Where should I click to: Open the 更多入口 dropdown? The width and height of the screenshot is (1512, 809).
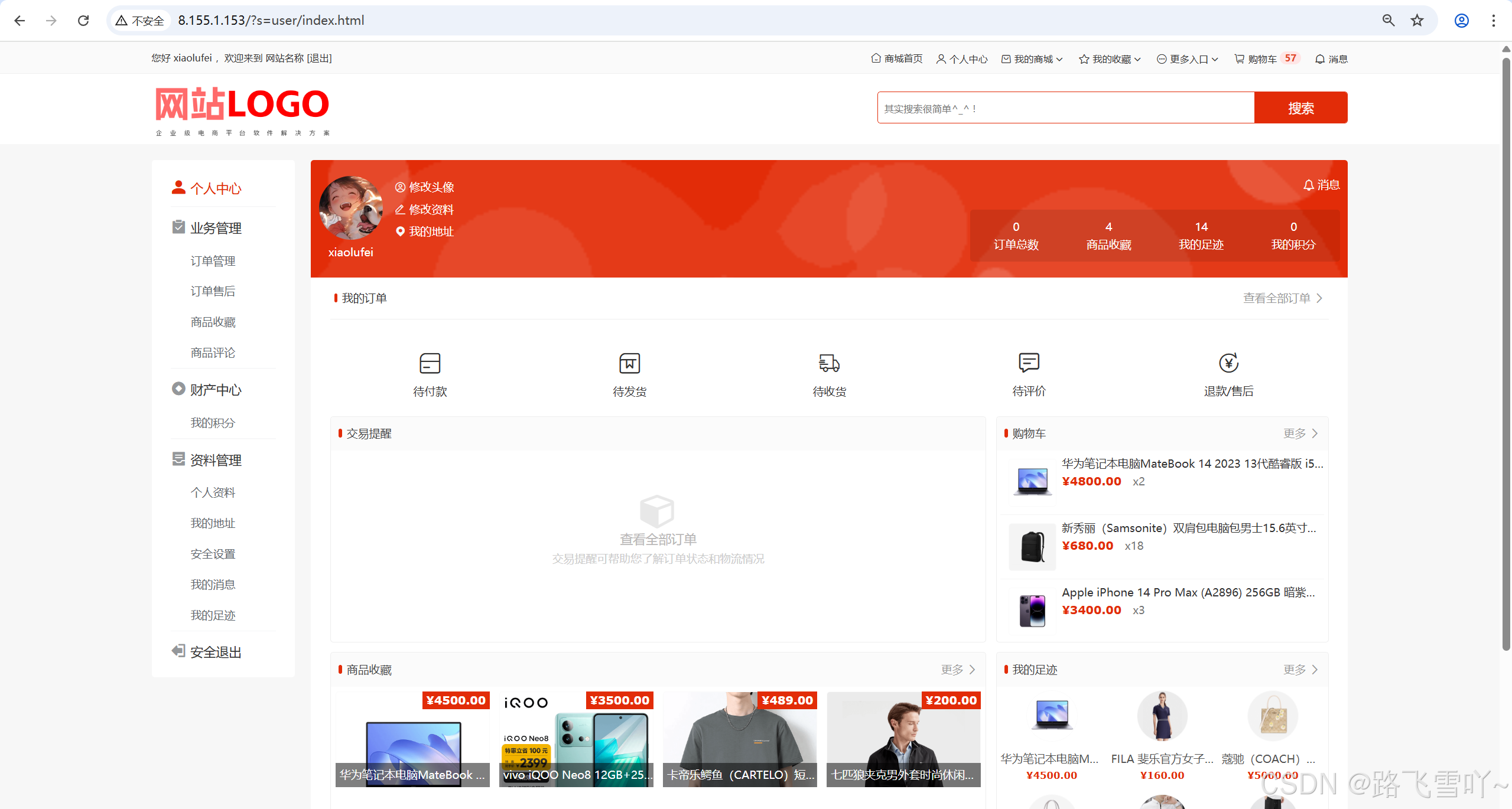[1188, 59]
